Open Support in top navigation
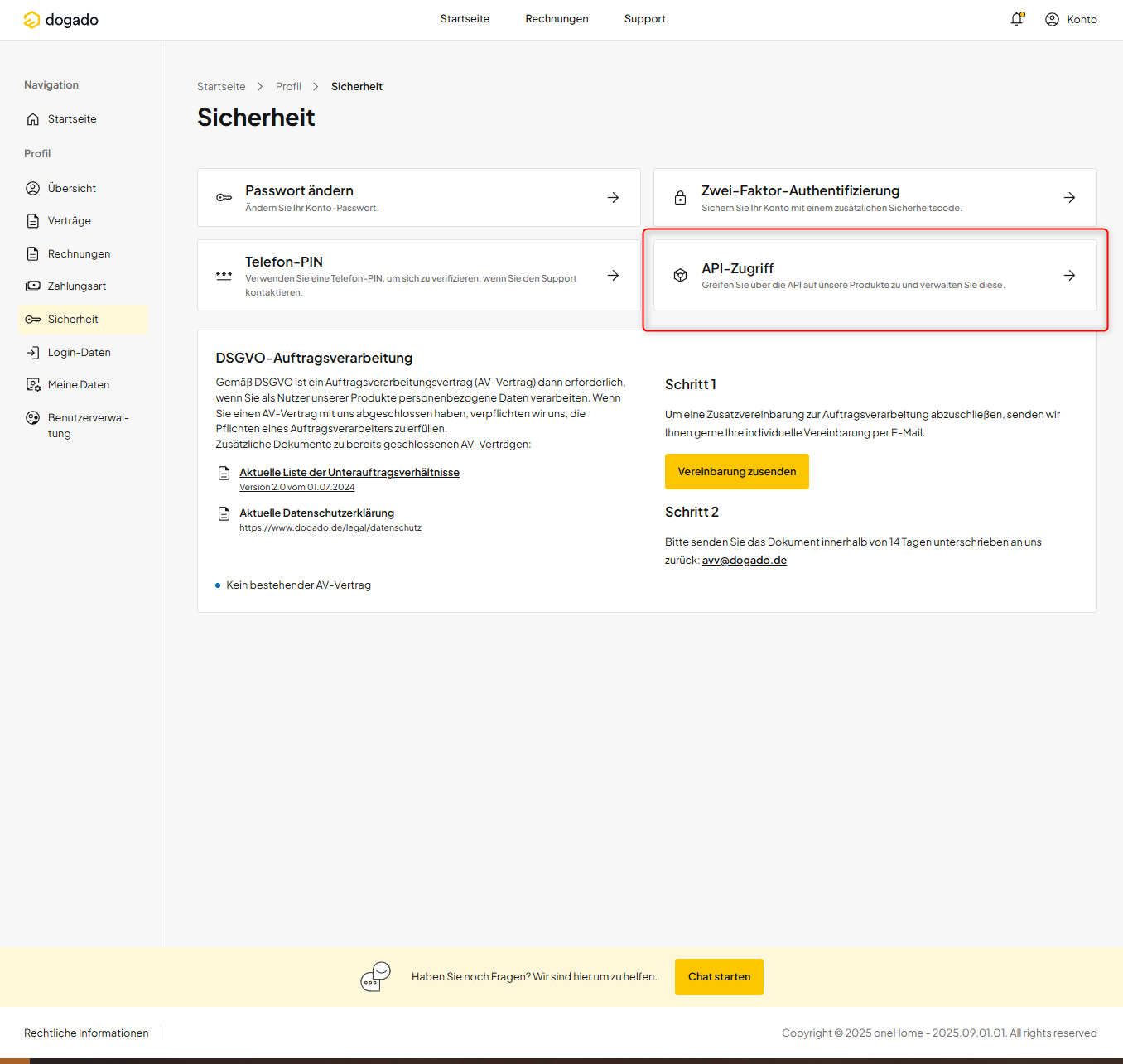Viewport: 1123px width, 1064px height. tap(645, 19)
